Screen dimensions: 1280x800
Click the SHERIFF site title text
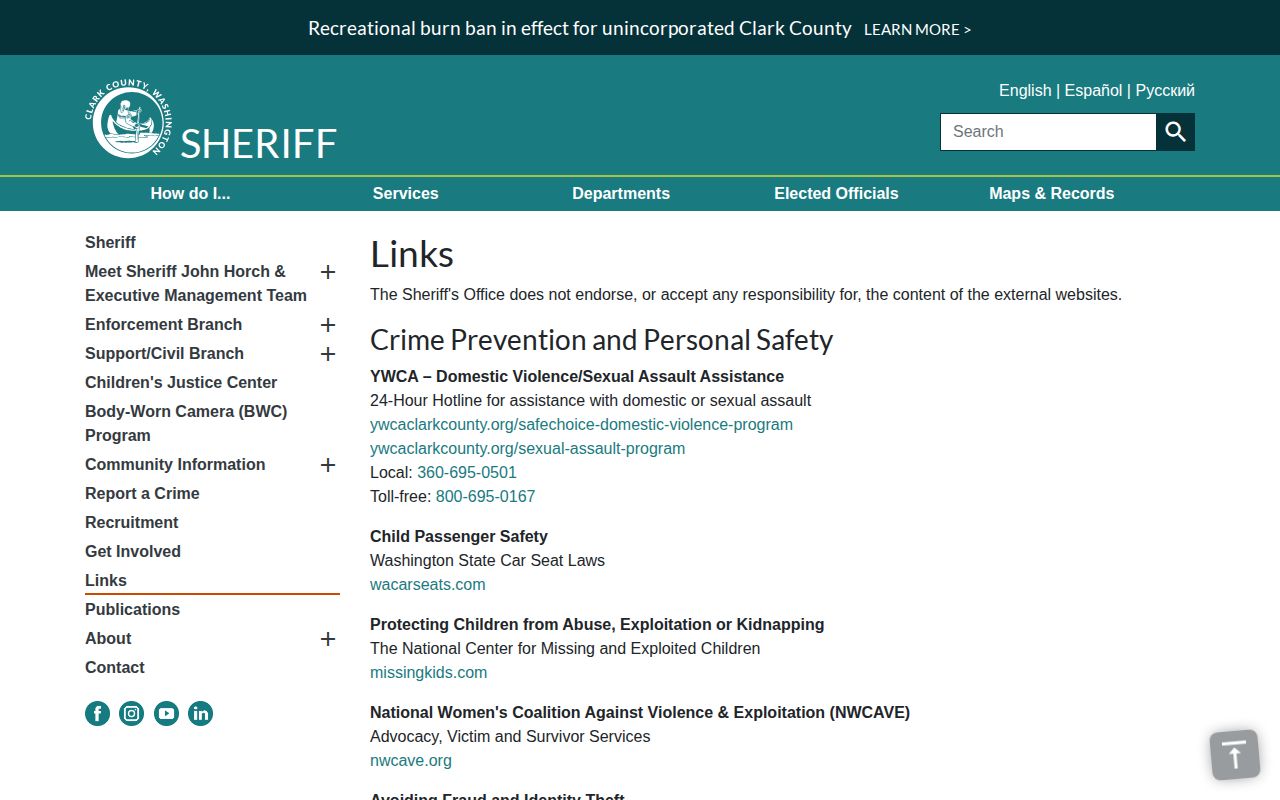(x=258, y=143)
